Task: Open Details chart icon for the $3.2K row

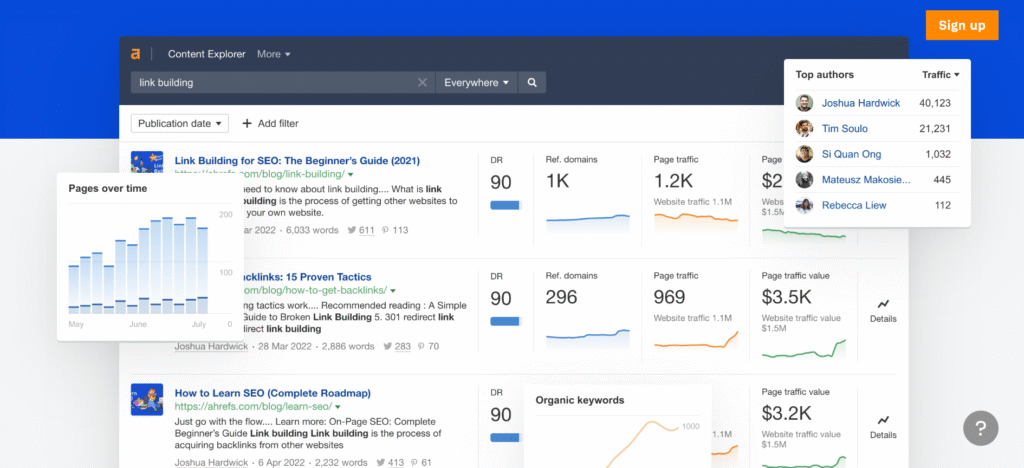Action: pos(883,420)
